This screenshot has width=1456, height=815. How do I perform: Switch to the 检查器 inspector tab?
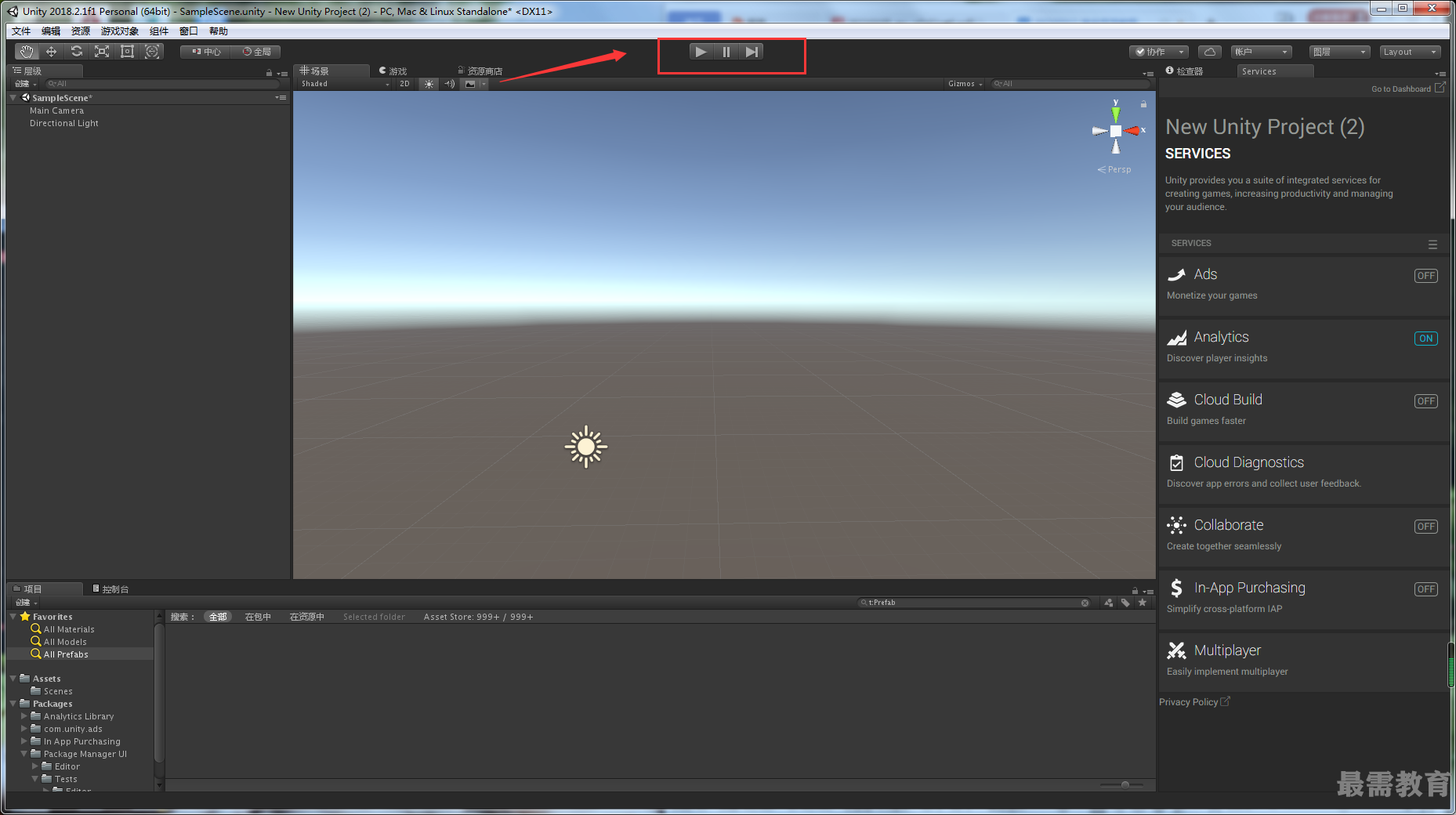pyautogui.click(x=1185, y=71)
